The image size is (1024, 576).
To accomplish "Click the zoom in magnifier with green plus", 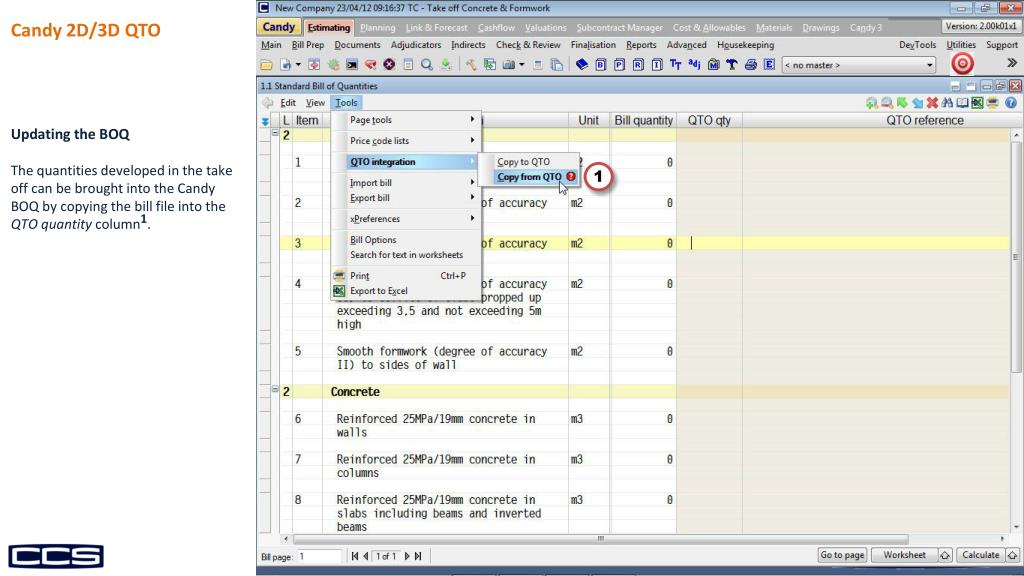I will pos(872,103).
